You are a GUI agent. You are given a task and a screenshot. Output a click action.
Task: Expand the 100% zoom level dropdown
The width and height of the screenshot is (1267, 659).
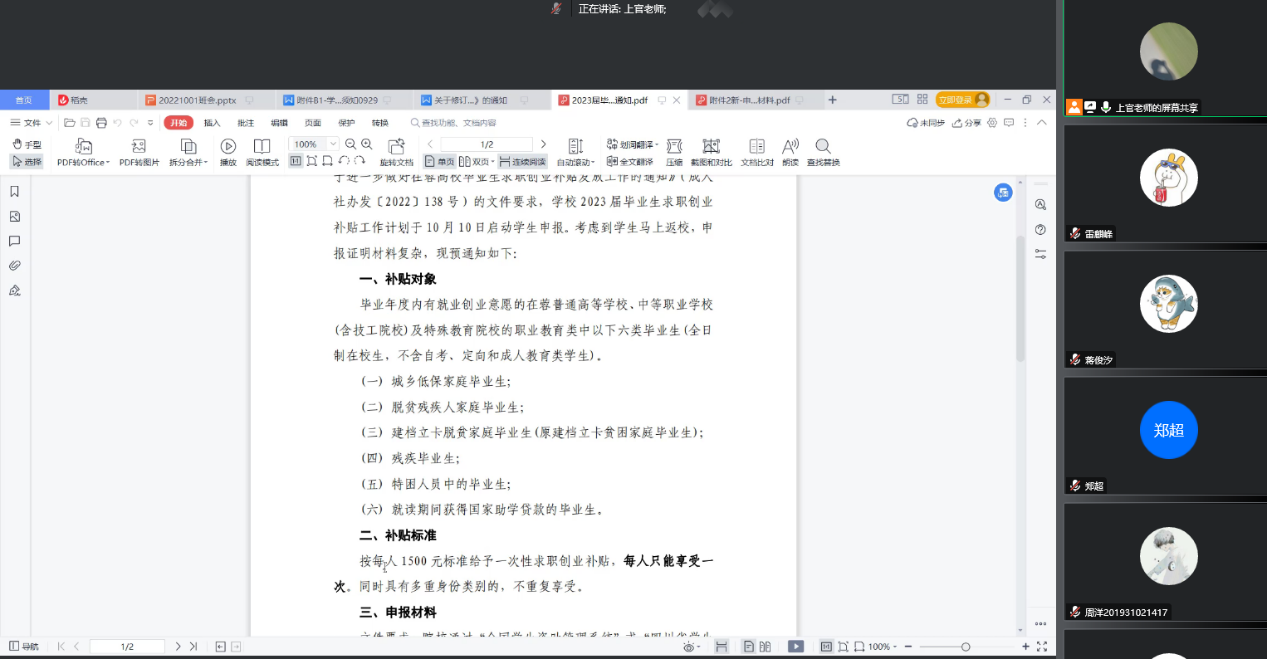tap(333, 145)
